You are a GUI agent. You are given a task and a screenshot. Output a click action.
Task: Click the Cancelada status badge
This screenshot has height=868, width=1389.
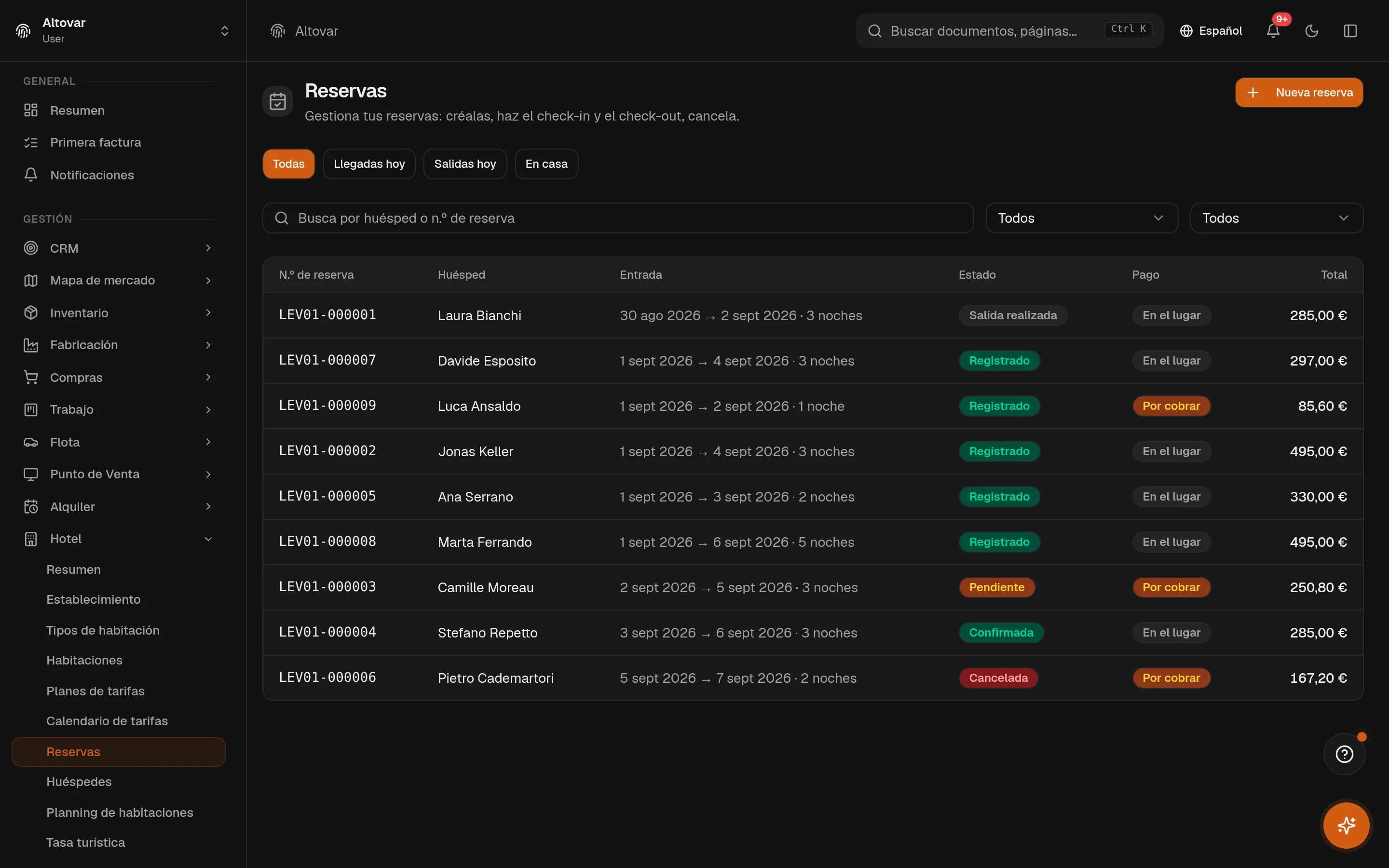[998, 678]
